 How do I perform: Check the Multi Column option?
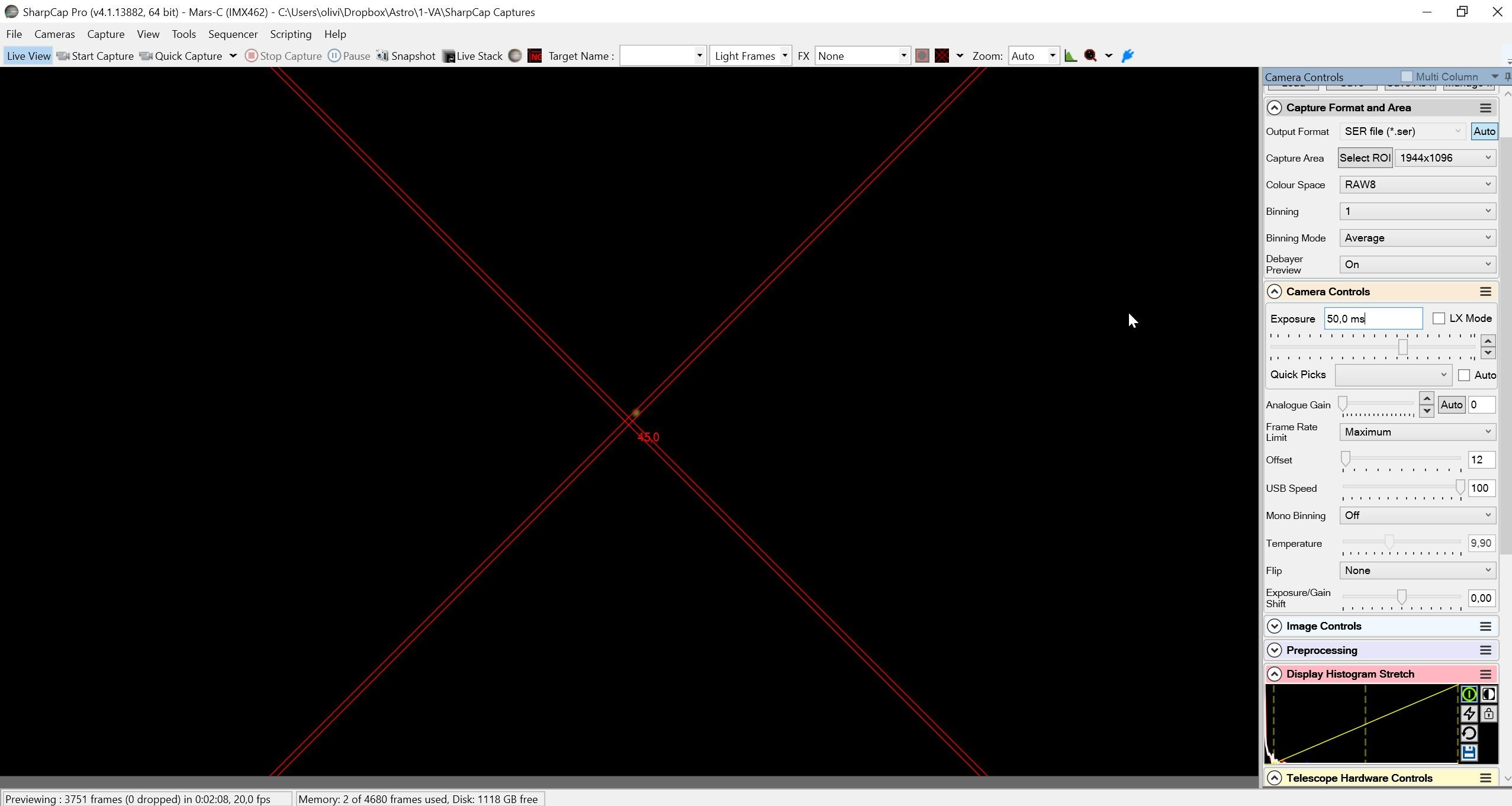1407,76
